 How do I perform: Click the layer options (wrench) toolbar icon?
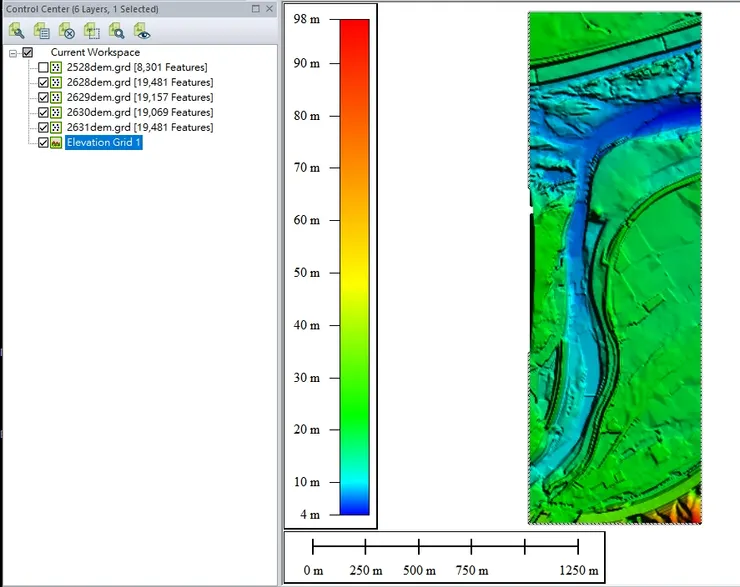pyautogui.click(x=16, y=31)
